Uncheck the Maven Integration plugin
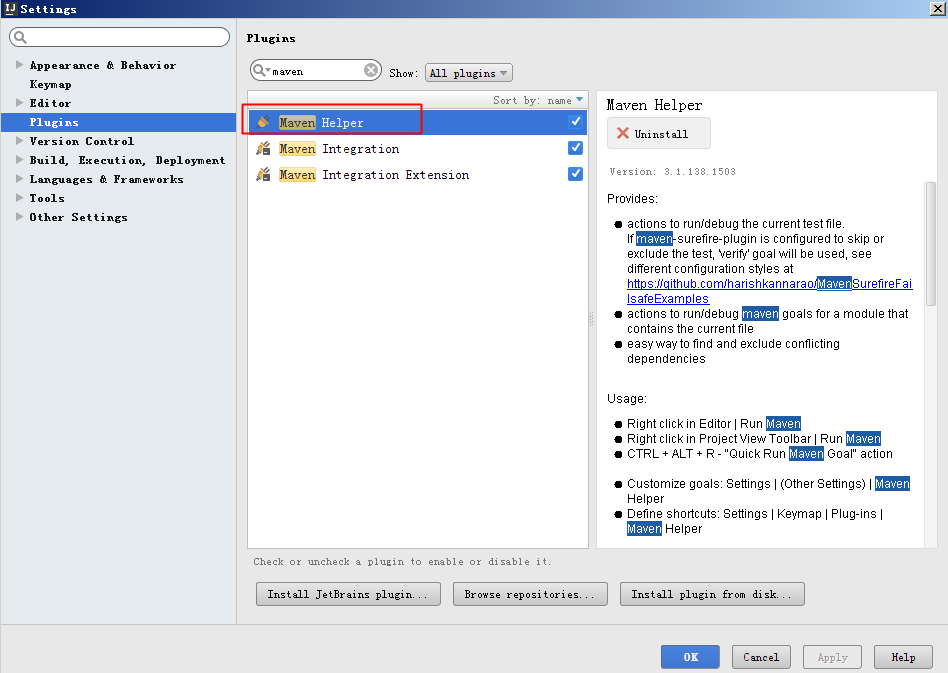948x673 pixels. tap(576, 148)
